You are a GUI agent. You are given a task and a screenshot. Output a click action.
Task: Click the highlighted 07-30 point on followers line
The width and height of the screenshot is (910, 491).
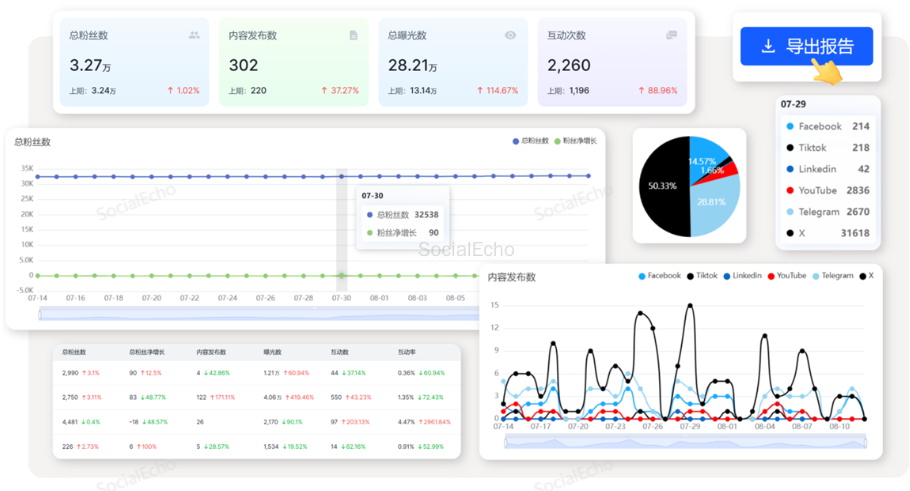(341, 176)
